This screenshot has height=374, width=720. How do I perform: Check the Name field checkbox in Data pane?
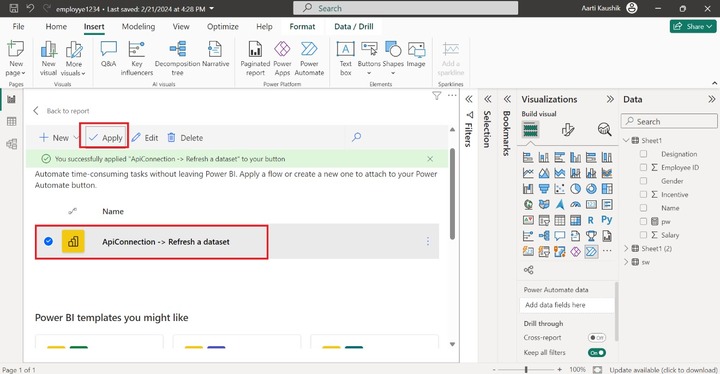[x=643, y=208]
